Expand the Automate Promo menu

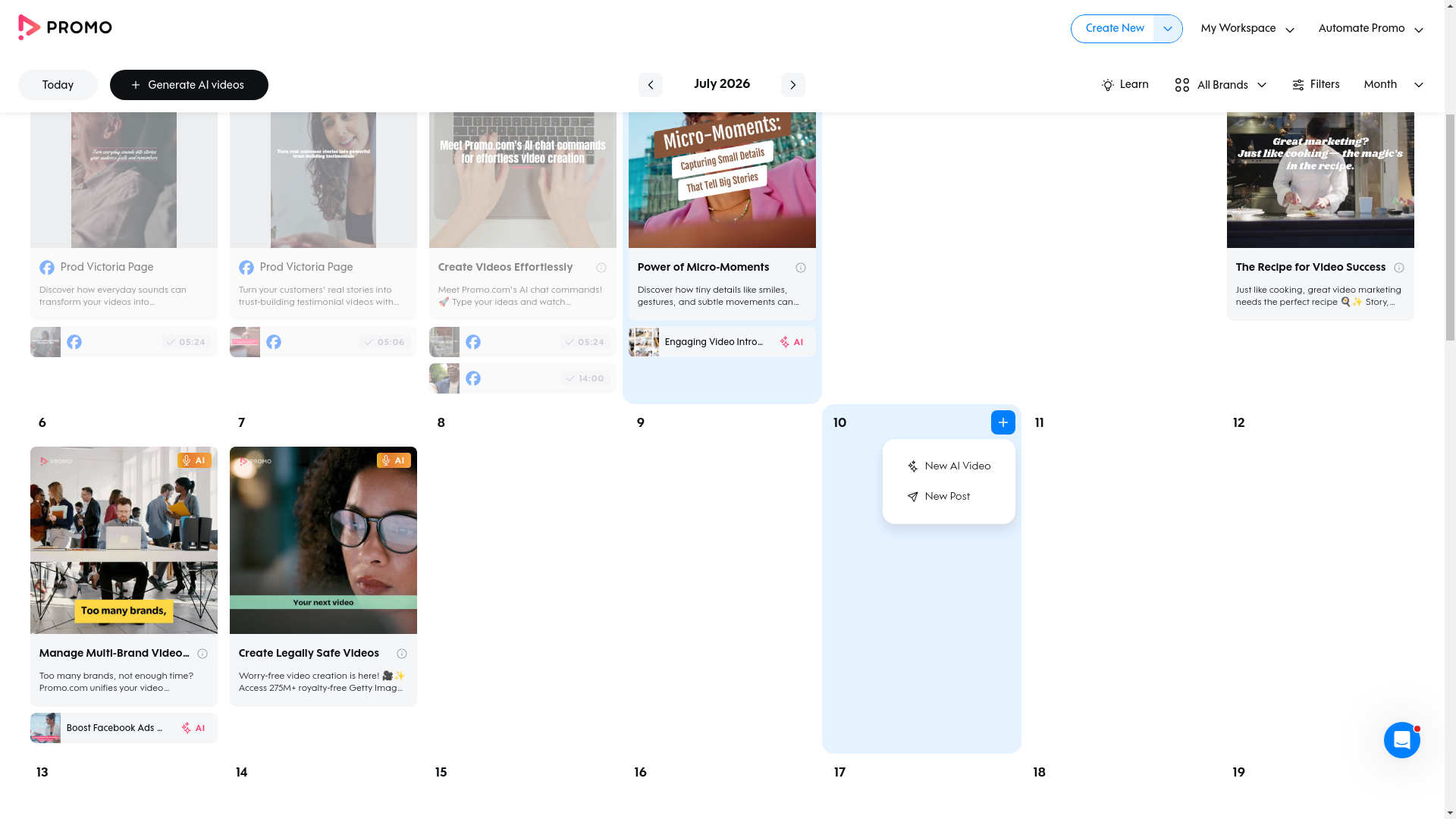coord(1370,29)
